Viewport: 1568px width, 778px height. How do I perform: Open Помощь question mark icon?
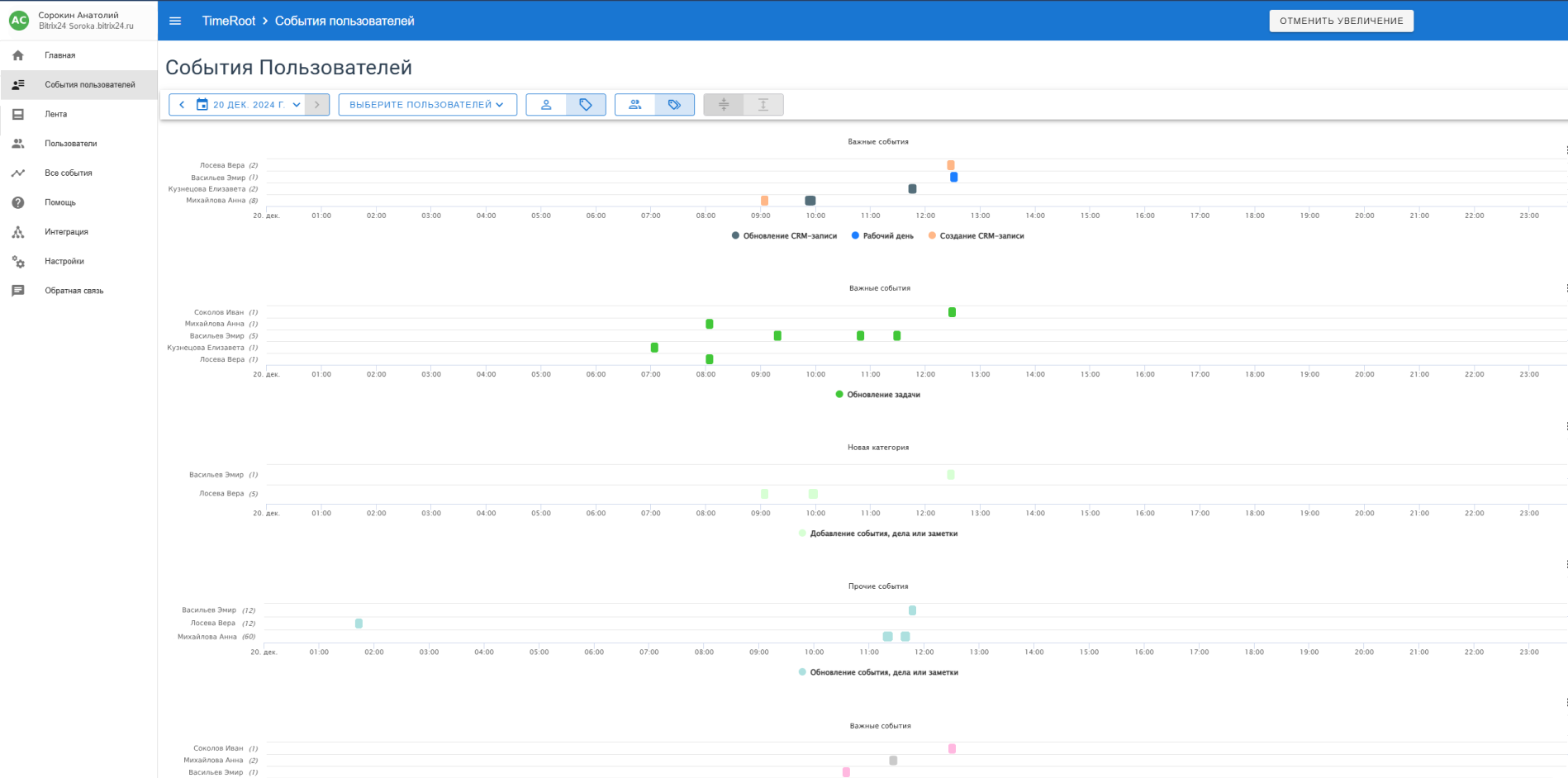click(18, 202)
